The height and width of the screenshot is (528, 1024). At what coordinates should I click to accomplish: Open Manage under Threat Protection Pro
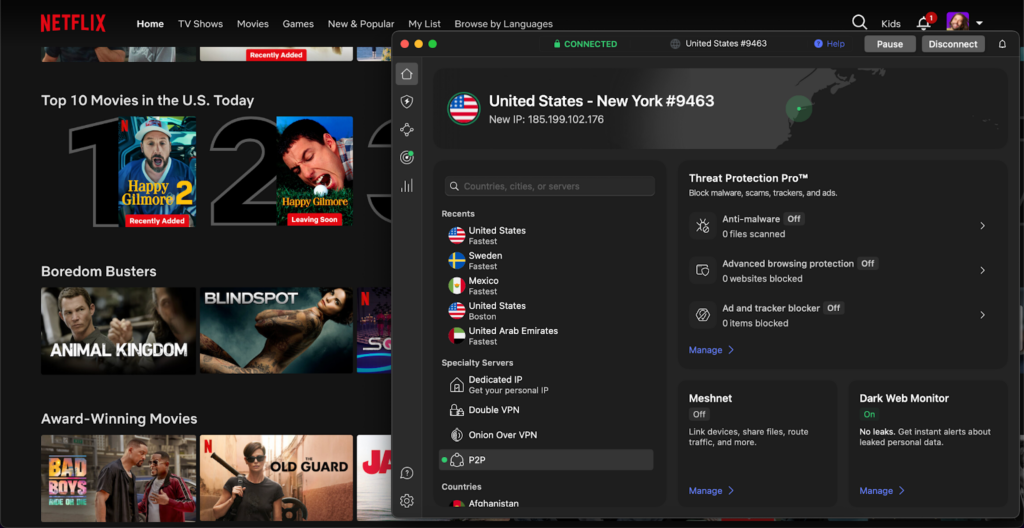pyautogui.click(x=711, y=350)
